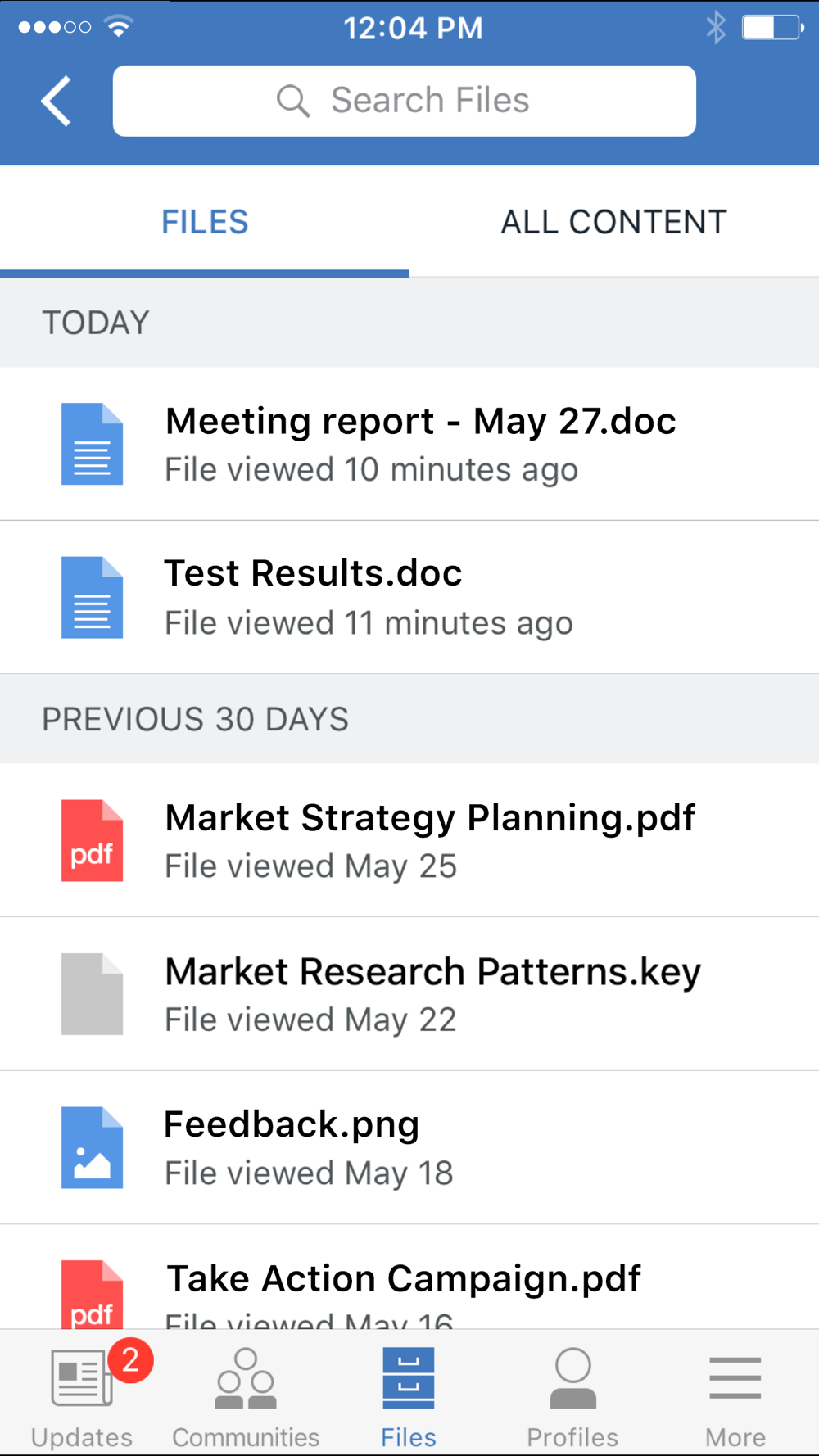This screenshot has height=1456, width=819.
Task: Tap the back arrow icon
Action: pyautogui.click(x=57, y=102)
